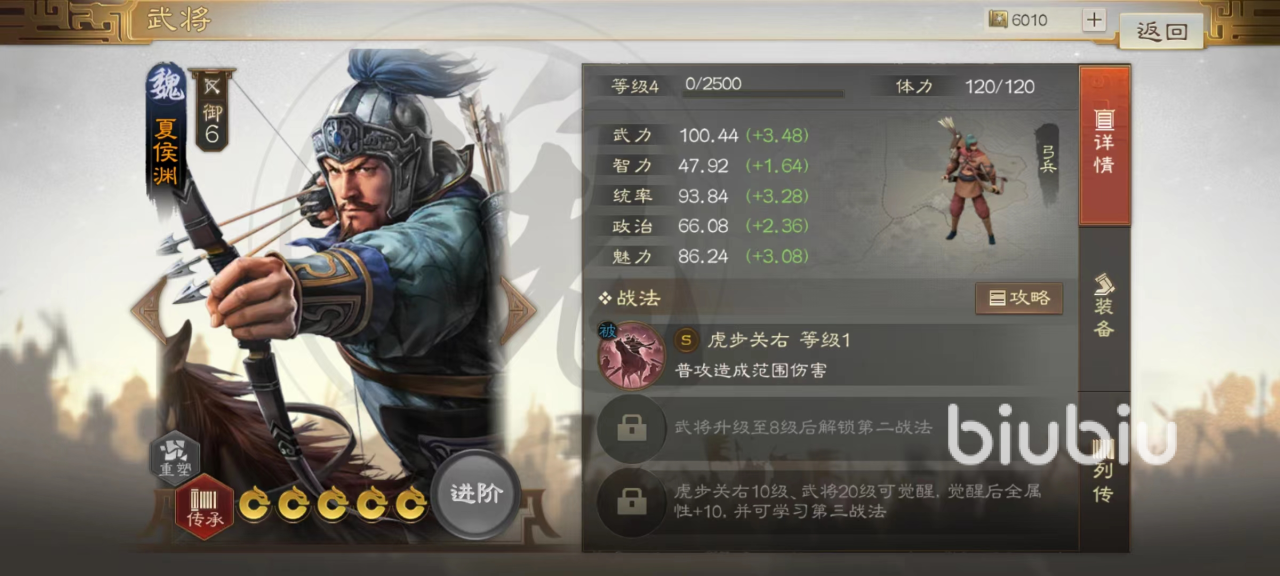Show the previous general with left arrow

point(149,310)
